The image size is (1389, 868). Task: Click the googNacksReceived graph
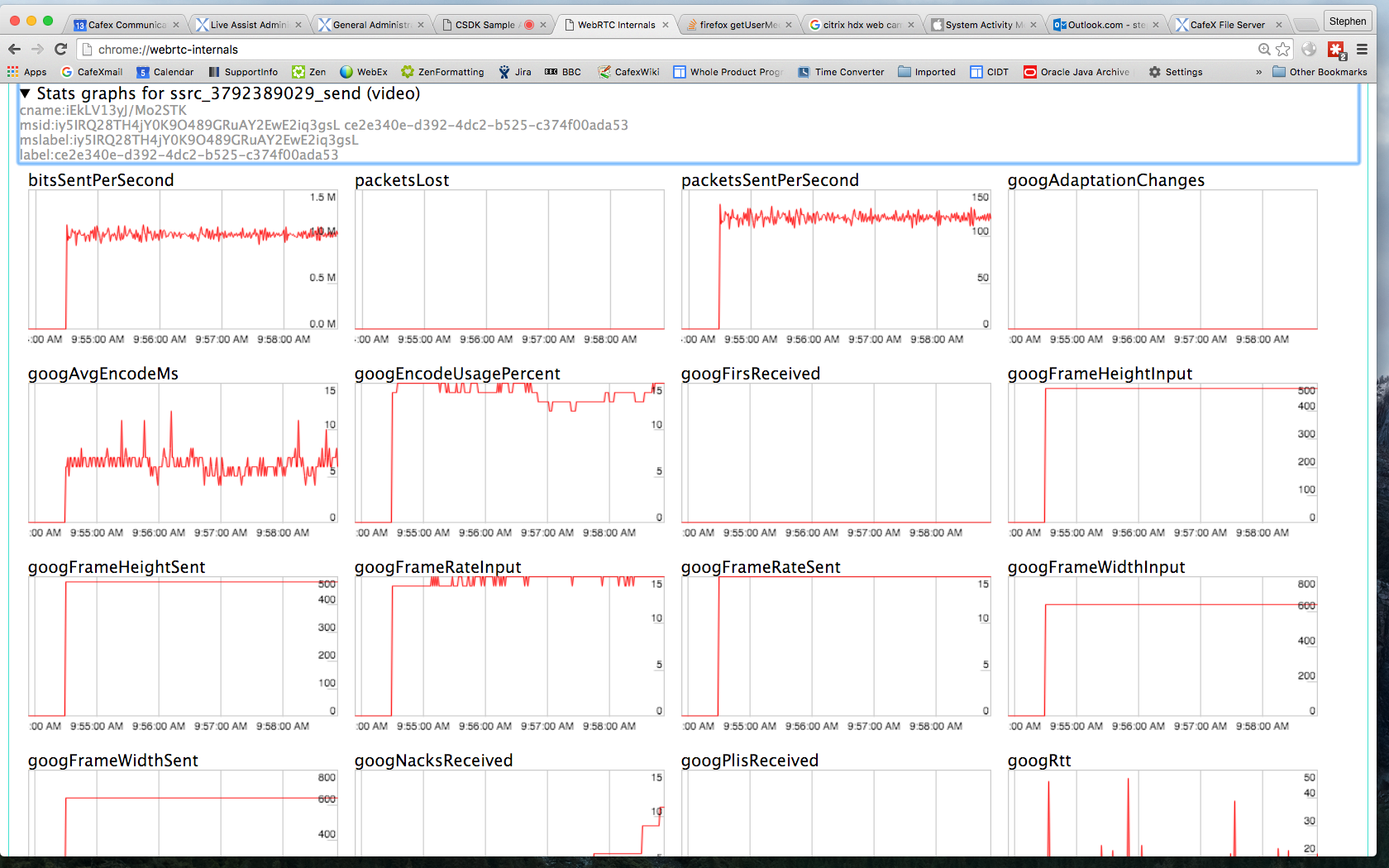pyautogui.click(x=509, y=813)
